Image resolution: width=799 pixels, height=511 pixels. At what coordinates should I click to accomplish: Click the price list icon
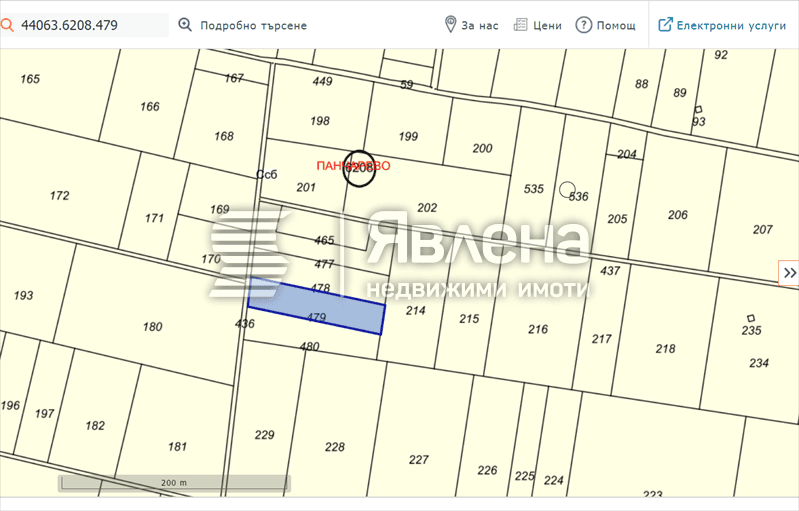click(520, 24)
